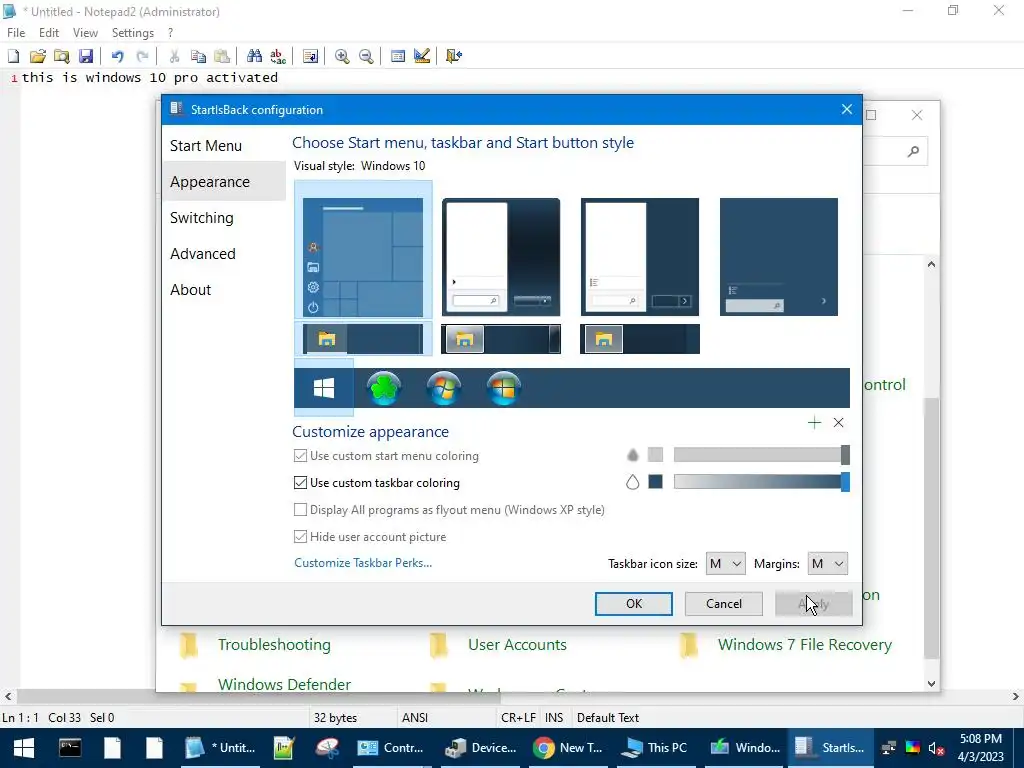Click the Zoom out magnifier icon
This screenshot has width=1024, height=768.
click(x=366, y=56)
